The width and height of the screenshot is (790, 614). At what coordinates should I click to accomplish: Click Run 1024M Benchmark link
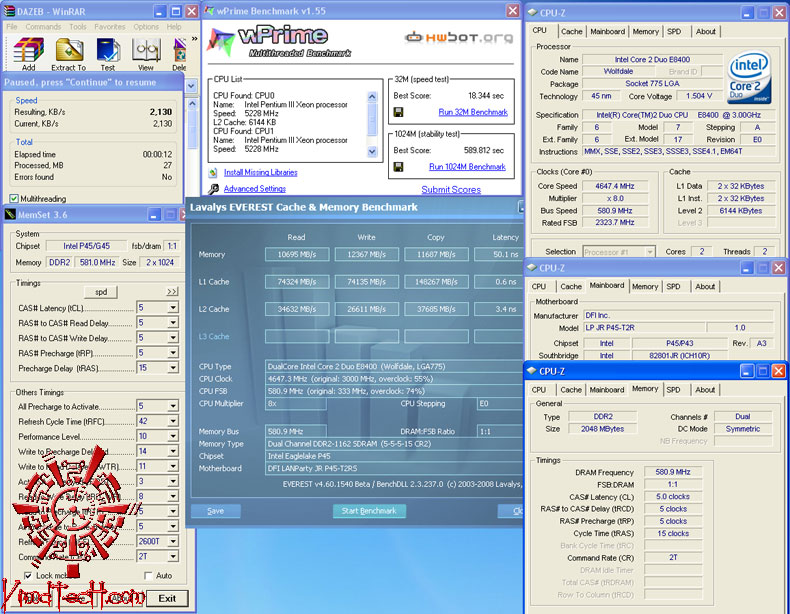467,167
